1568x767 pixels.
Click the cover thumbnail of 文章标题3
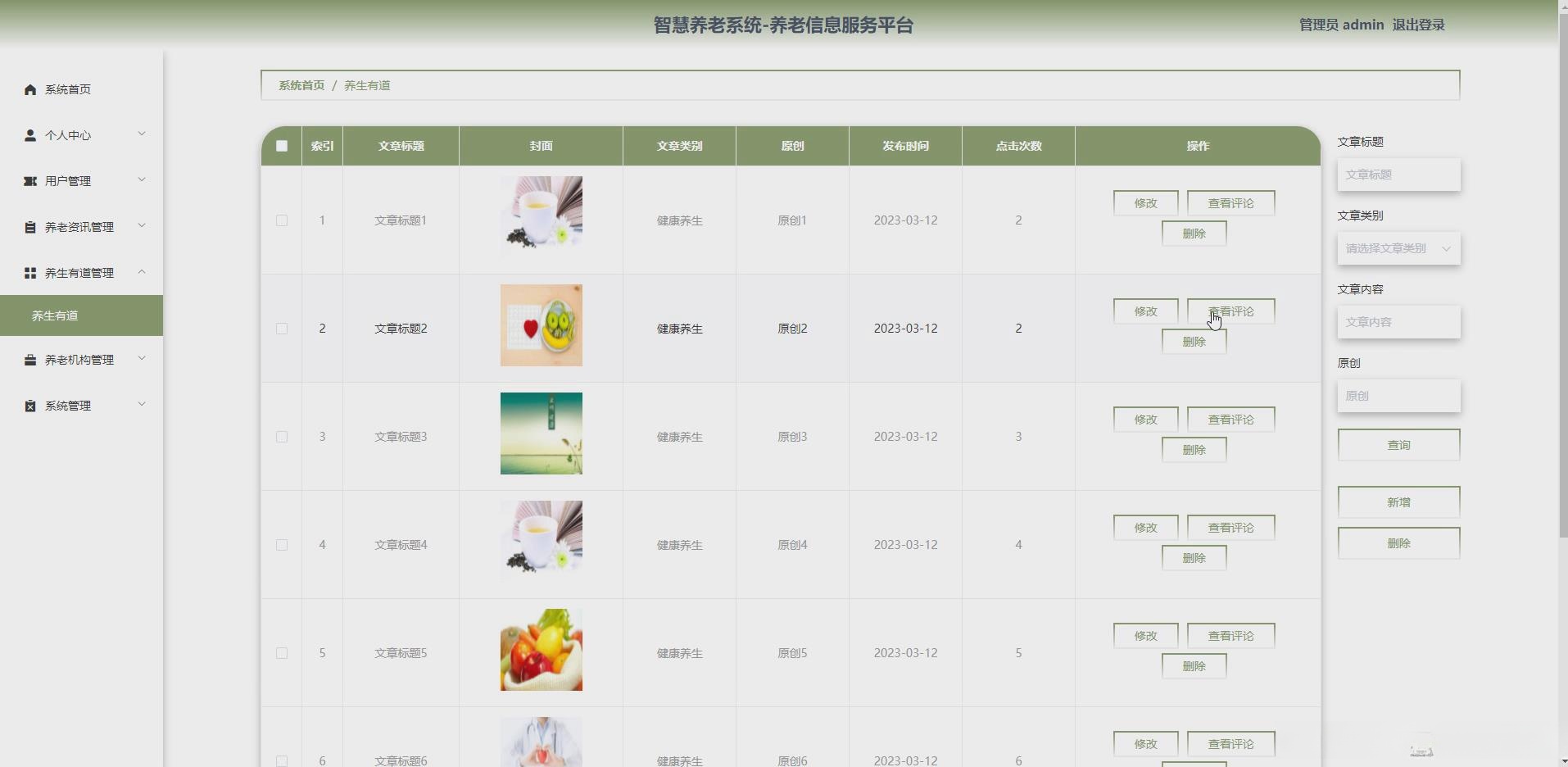click(541, 433)
